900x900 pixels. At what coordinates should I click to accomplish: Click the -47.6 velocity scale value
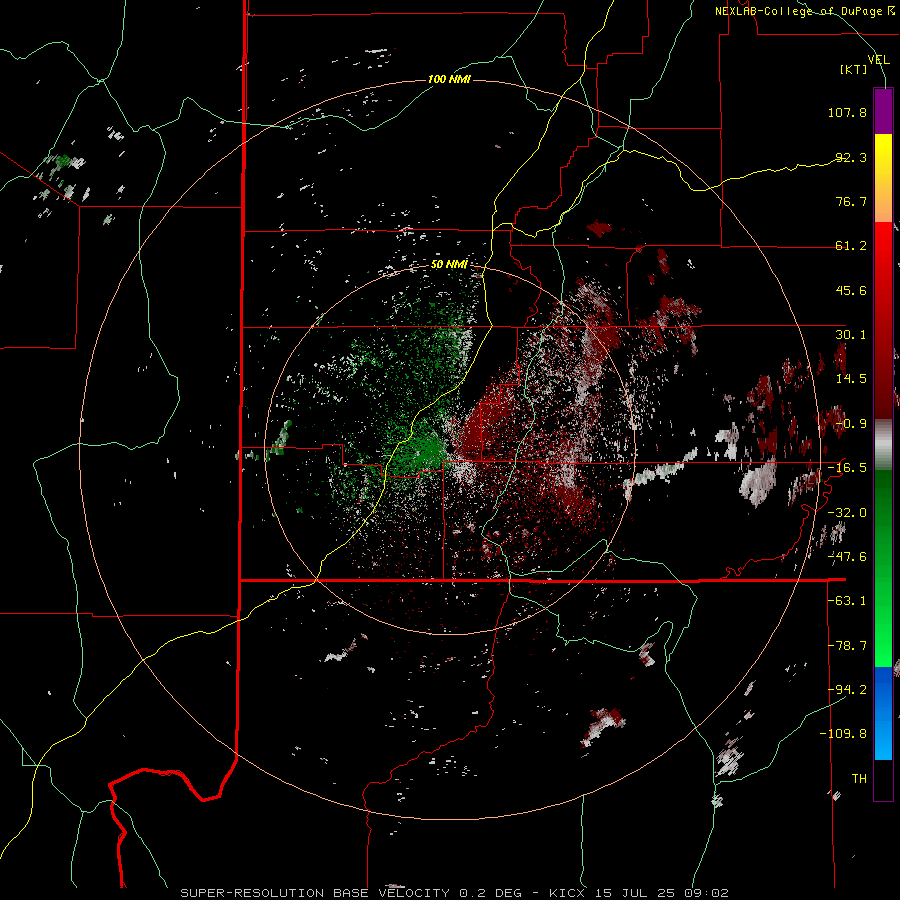point(847,557)
